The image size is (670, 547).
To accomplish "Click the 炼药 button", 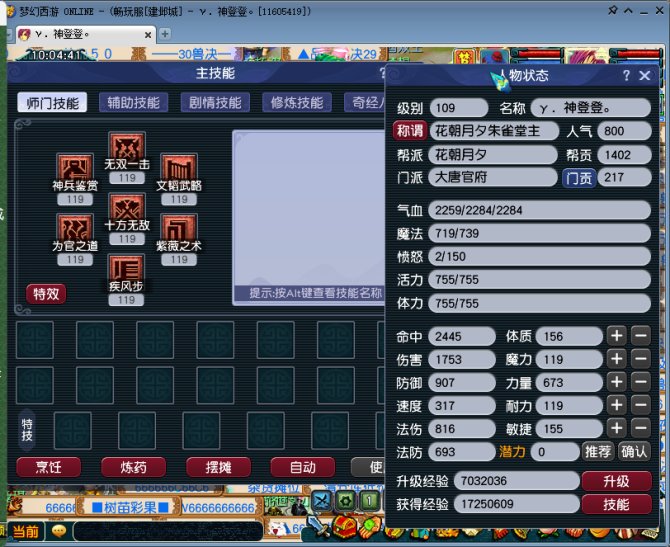I will 133,467.
